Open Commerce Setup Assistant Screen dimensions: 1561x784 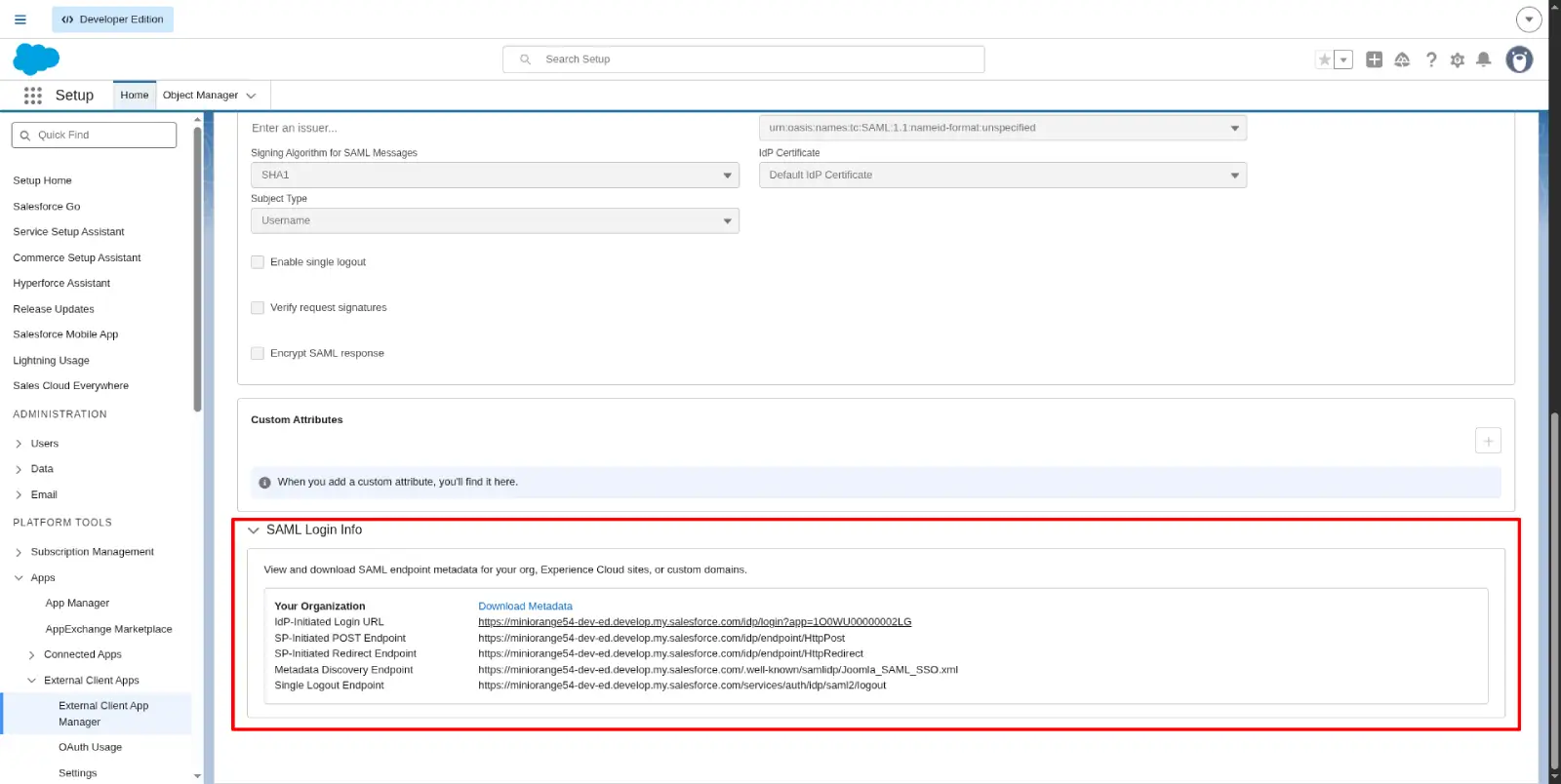click(77, 258)
